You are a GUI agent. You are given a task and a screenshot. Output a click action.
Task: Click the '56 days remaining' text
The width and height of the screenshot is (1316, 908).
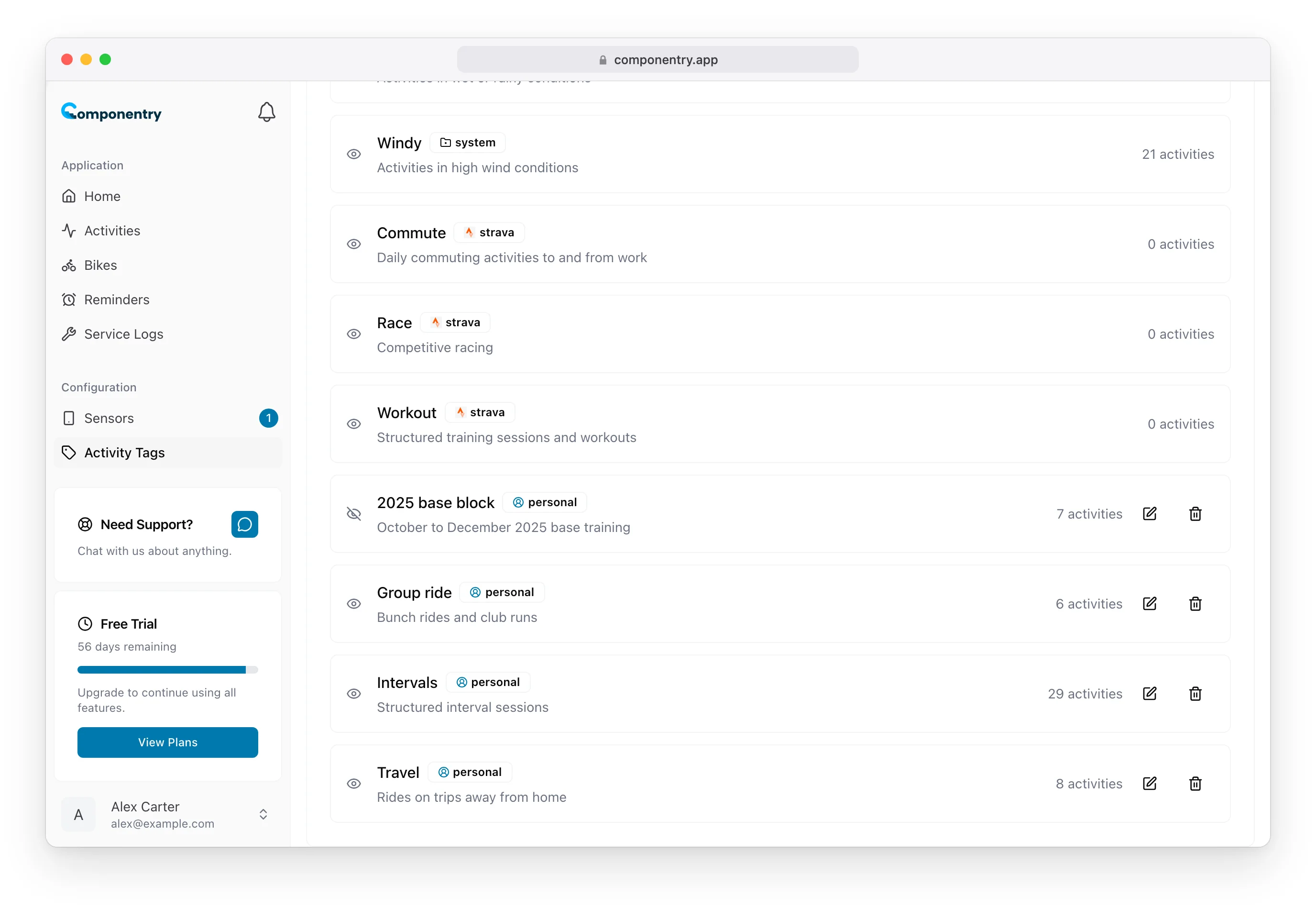tap(127, 646)
